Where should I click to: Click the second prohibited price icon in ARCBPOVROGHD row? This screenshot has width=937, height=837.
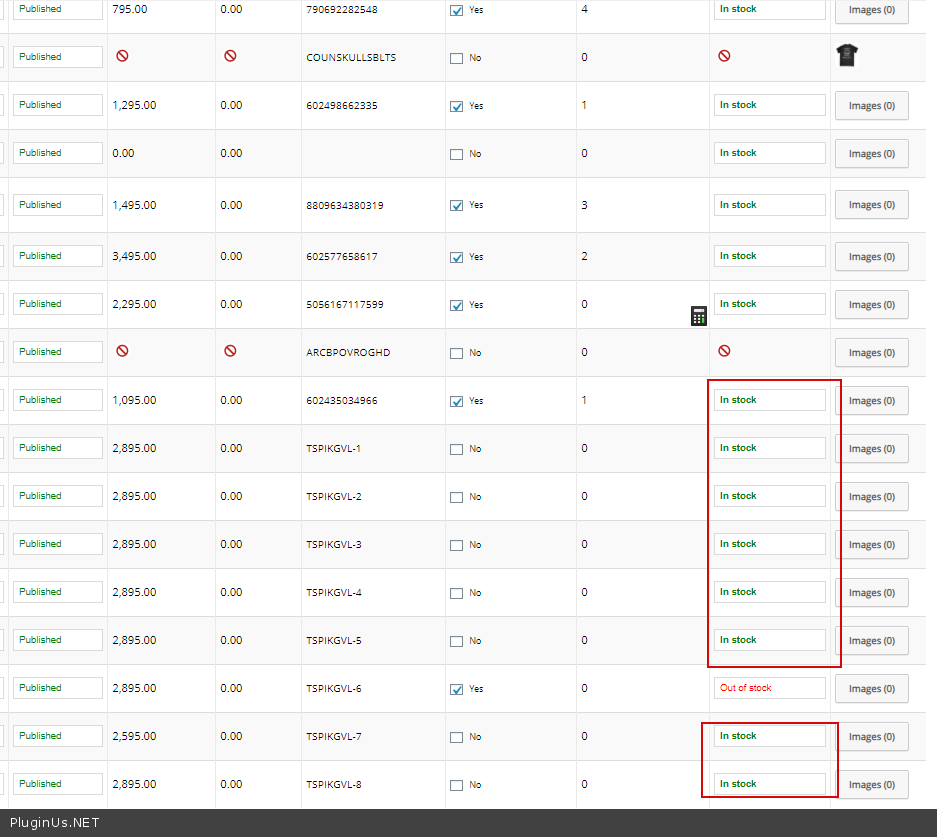pyautogui.click(x=230, y=351)
